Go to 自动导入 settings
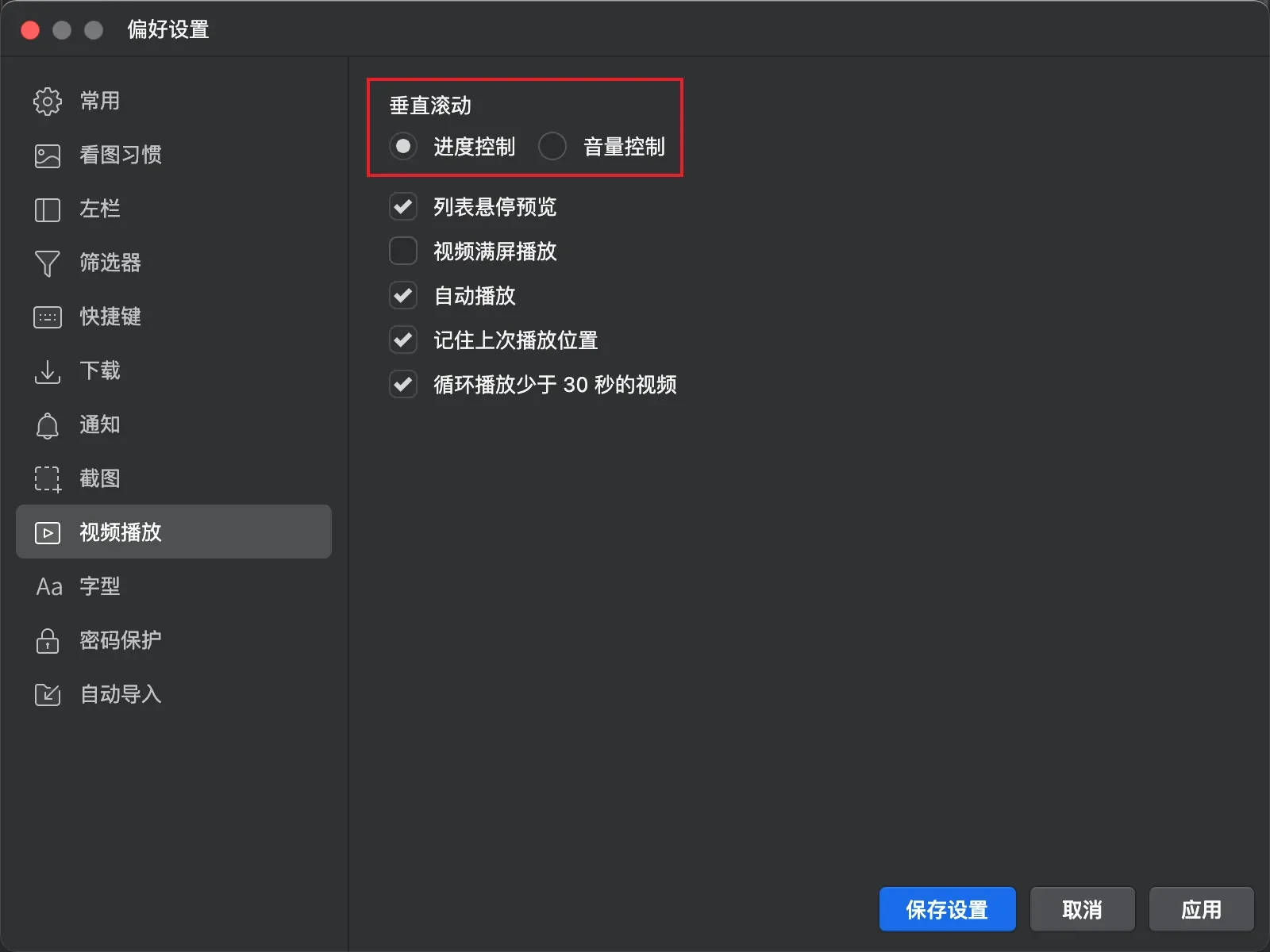This screenshot has height=952, width=1270. (174, 695)
